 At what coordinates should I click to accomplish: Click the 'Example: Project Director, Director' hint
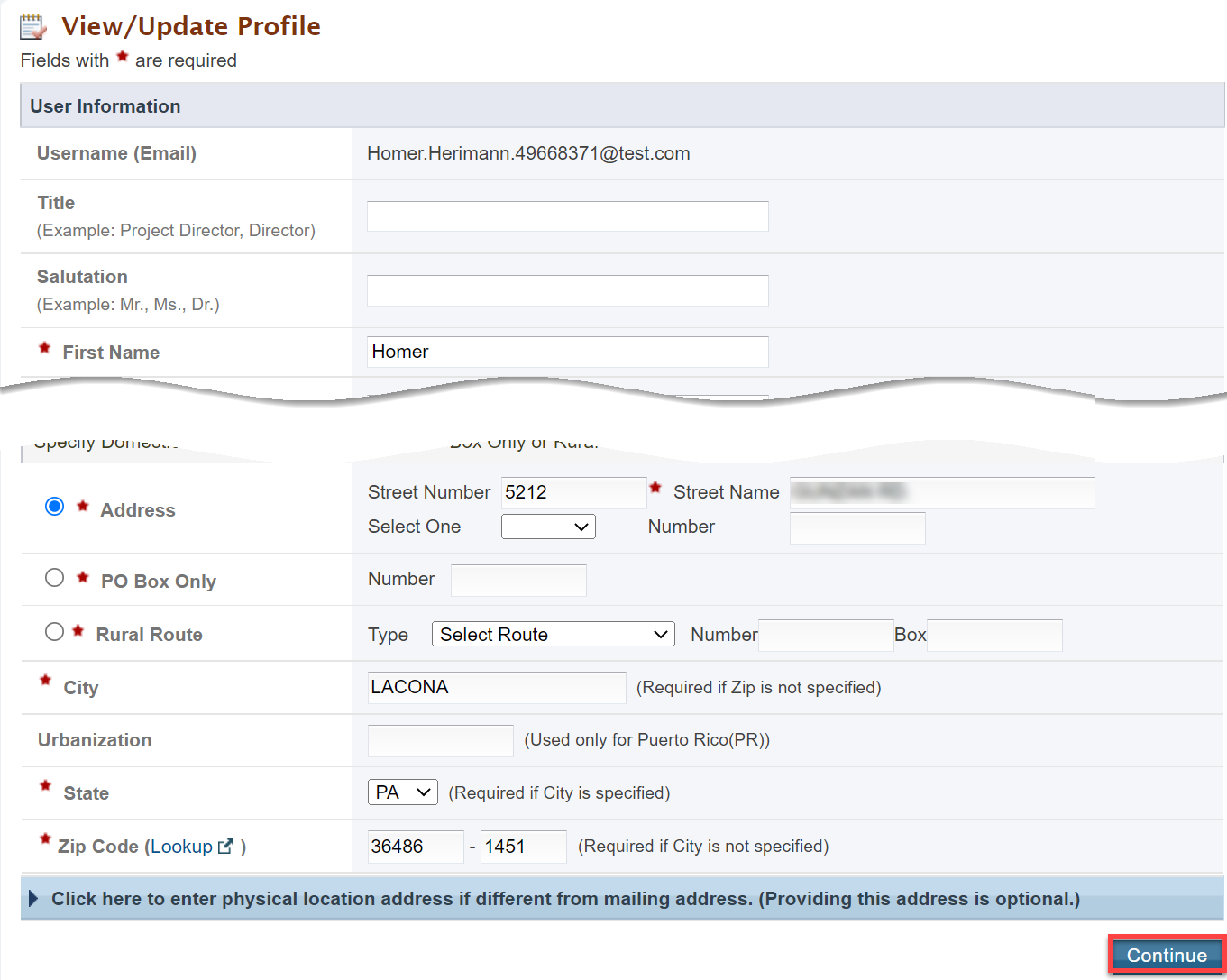(x=176, y=231)
